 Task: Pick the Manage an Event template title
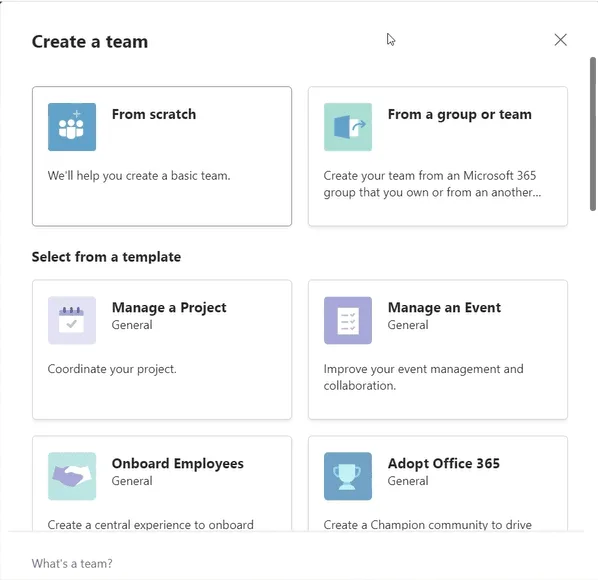[444, 308]
